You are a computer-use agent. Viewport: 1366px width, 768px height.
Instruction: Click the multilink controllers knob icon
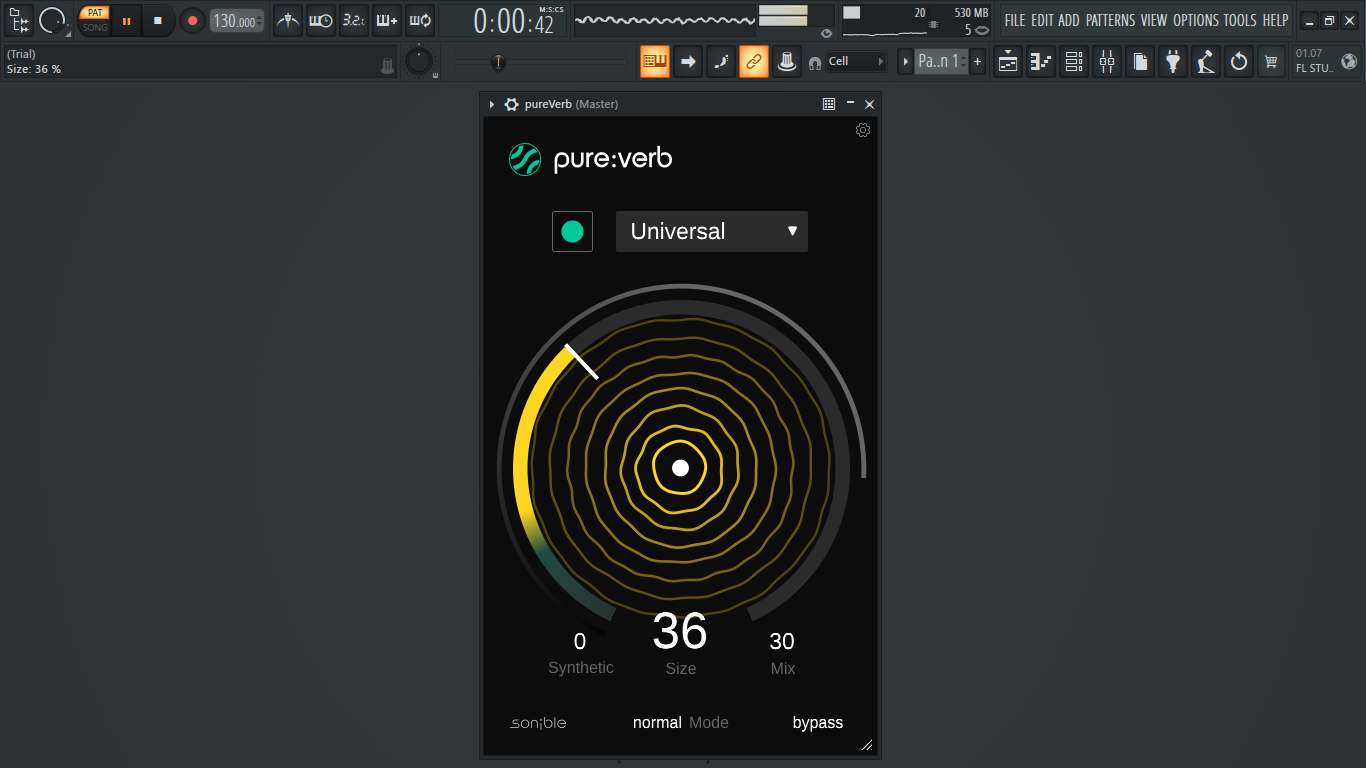pos(787,61)
